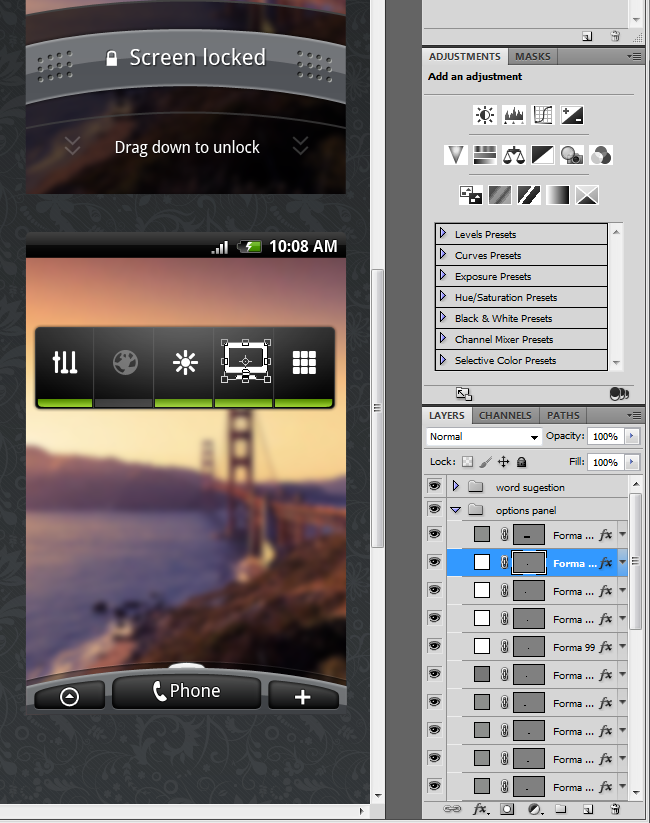
Task: Hide the 'word sugestion' layer group
Action: (434, 486)
